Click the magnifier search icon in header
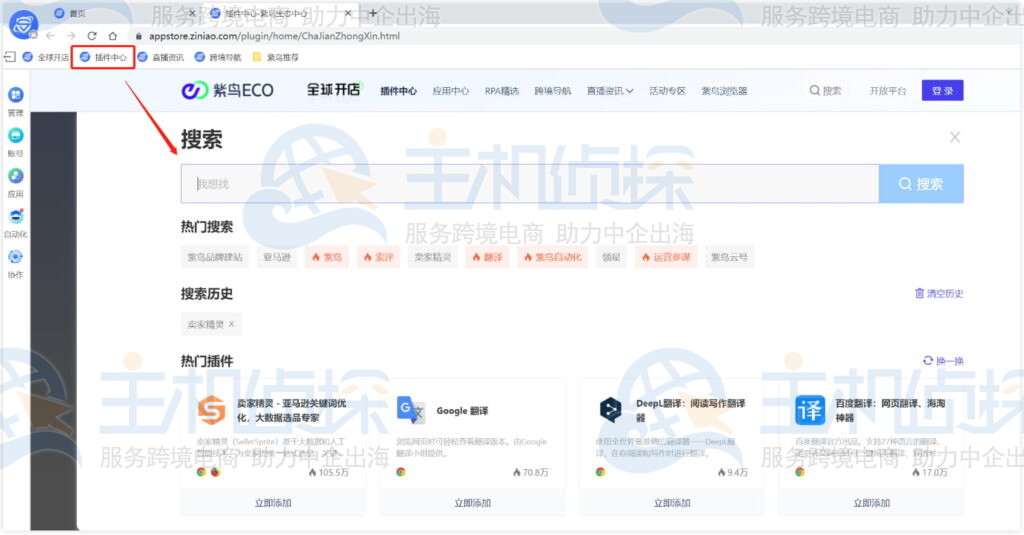The width and height of the screenshot is (1024, 535). pos(814,90)
